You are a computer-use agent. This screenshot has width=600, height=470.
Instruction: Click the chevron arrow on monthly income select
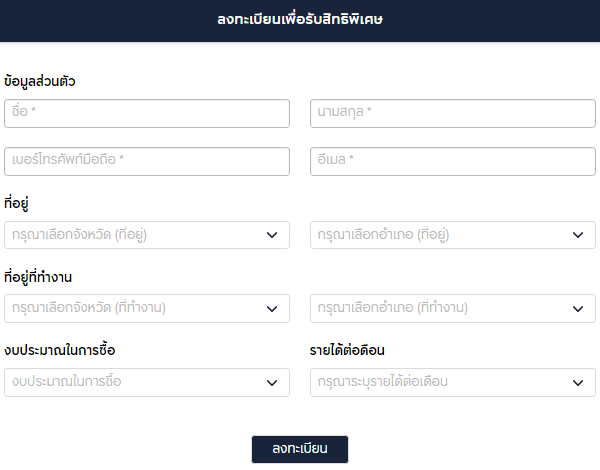pos(576,382)
